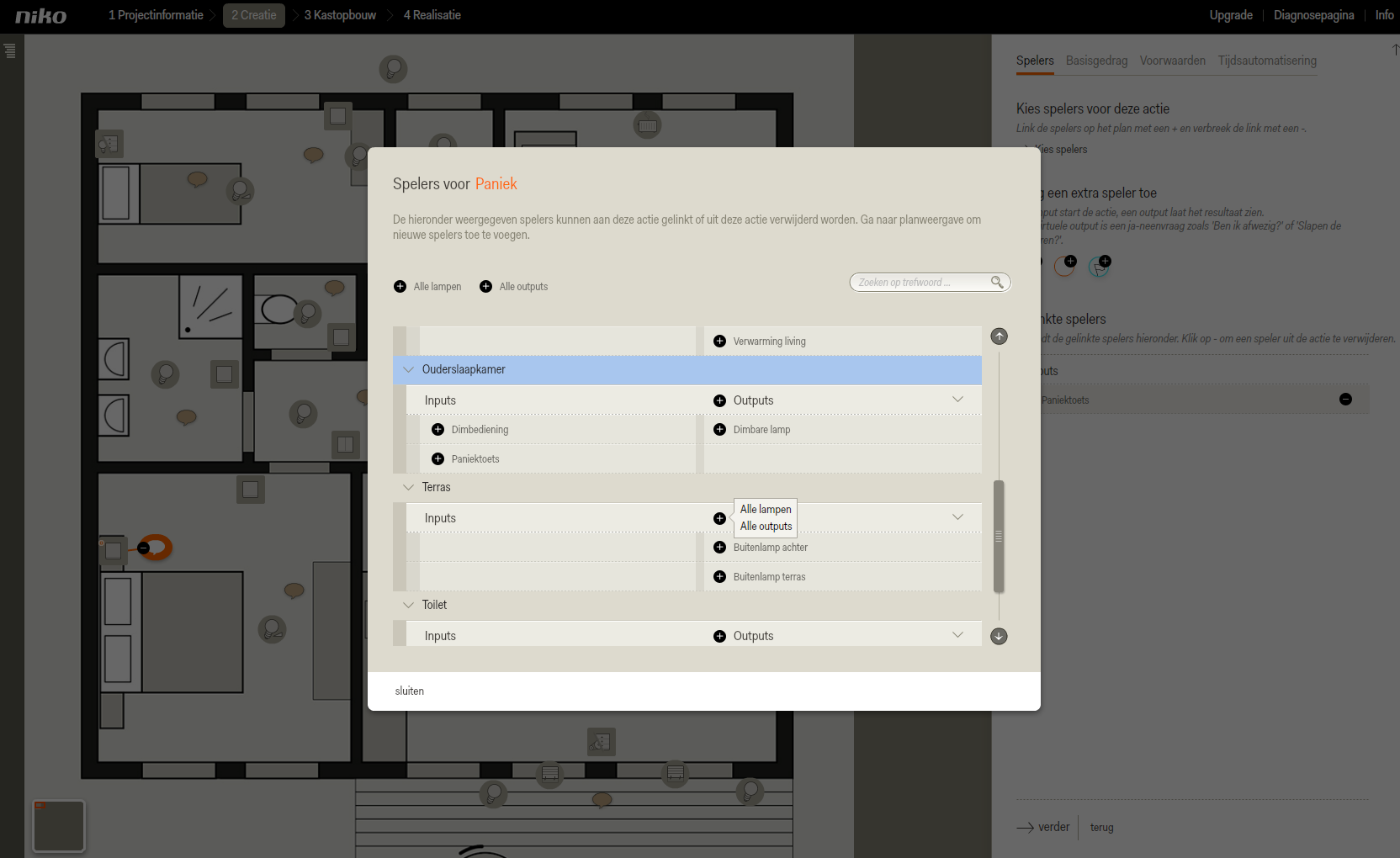
Task: Click the Niko logo
Action: [x=40, y=15]
